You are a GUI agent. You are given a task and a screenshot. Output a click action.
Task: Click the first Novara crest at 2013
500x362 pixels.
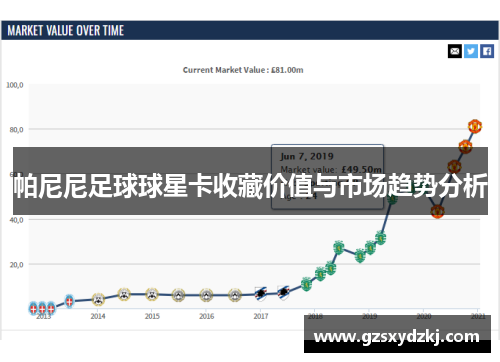33,308
